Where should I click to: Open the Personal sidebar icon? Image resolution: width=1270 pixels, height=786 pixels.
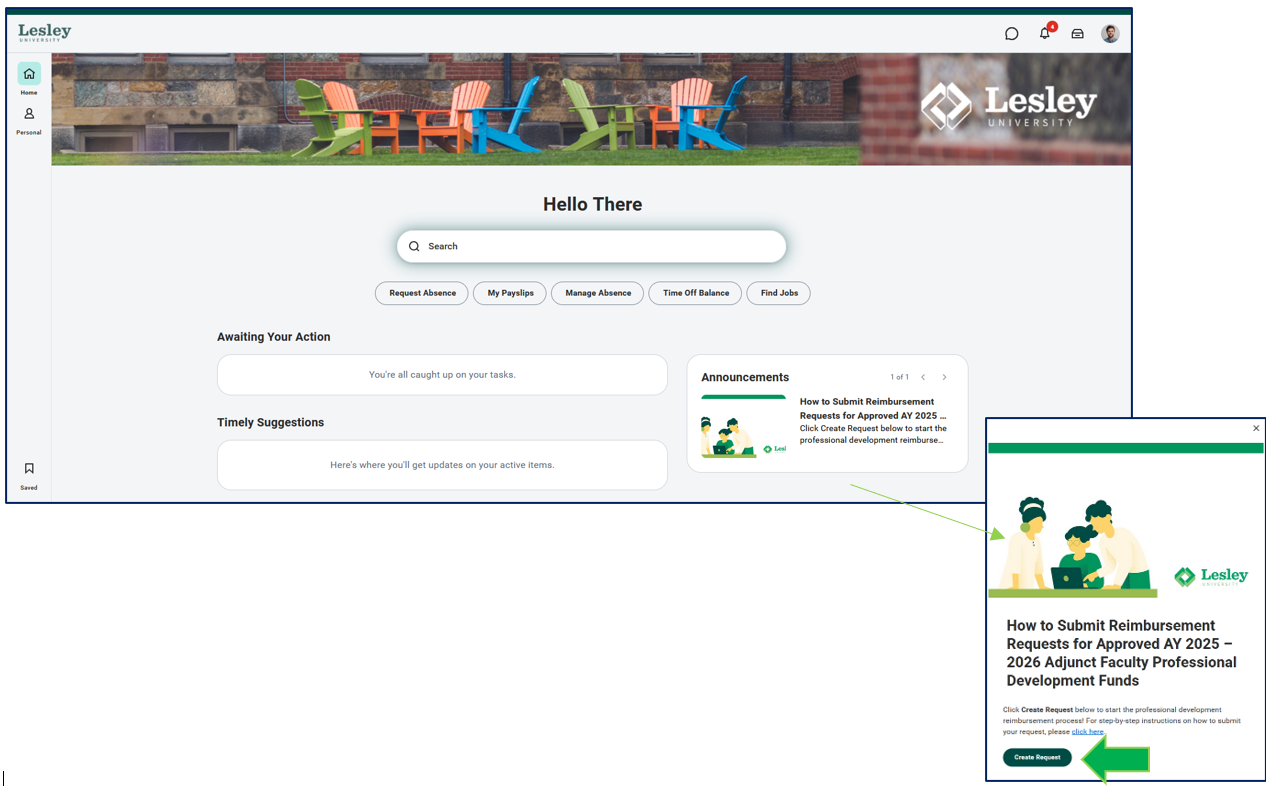coord(29,114)
